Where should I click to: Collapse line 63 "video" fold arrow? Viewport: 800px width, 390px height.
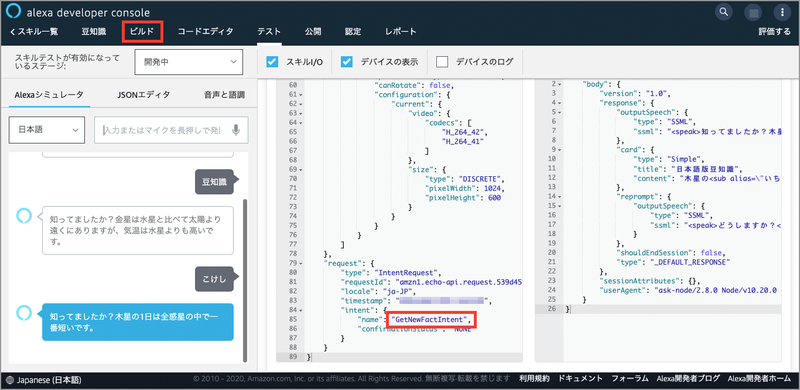click(301, 113)
